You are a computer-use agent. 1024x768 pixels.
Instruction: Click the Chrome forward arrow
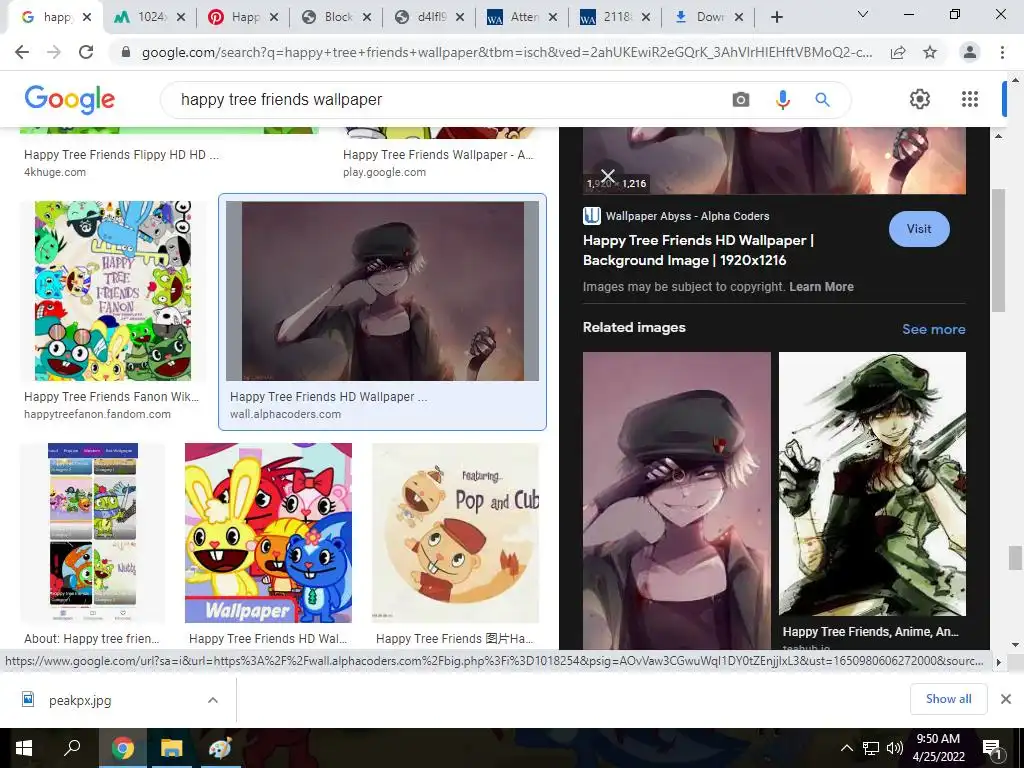click(x=54, y=52)
